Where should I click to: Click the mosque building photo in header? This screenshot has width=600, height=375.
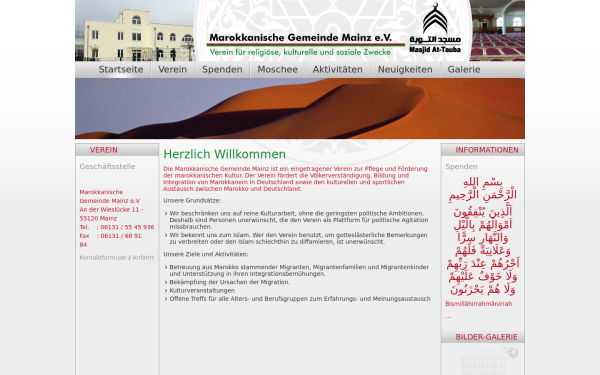135,31
